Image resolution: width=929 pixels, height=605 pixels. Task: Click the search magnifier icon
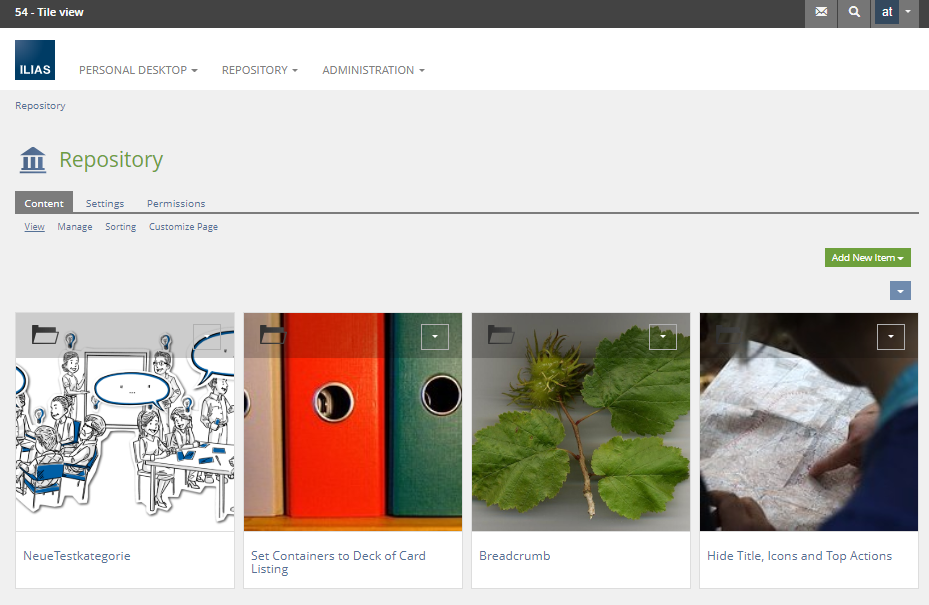click(x=853, y=13)
